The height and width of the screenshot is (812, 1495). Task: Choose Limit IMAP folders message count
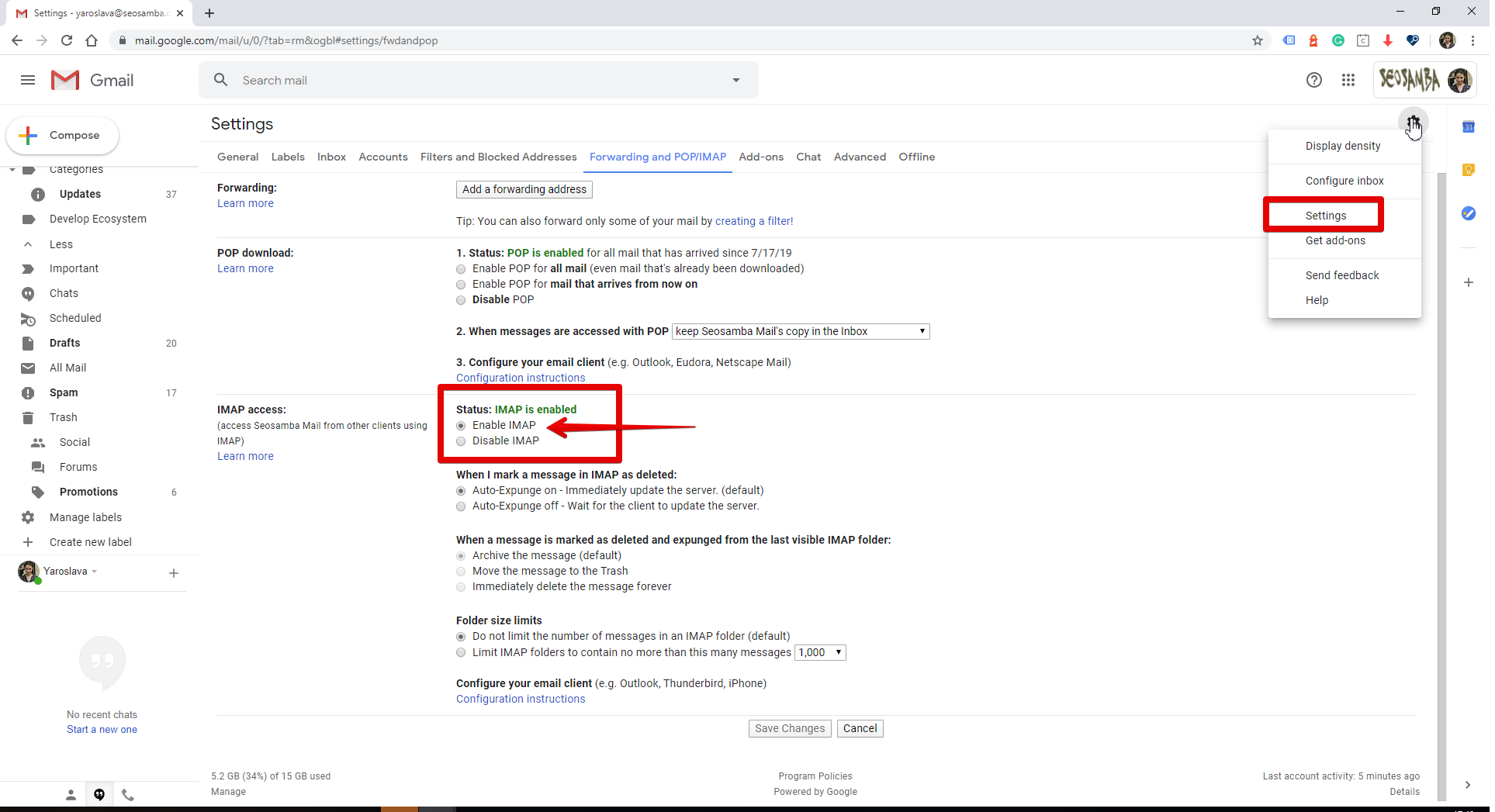coord(461,652)
